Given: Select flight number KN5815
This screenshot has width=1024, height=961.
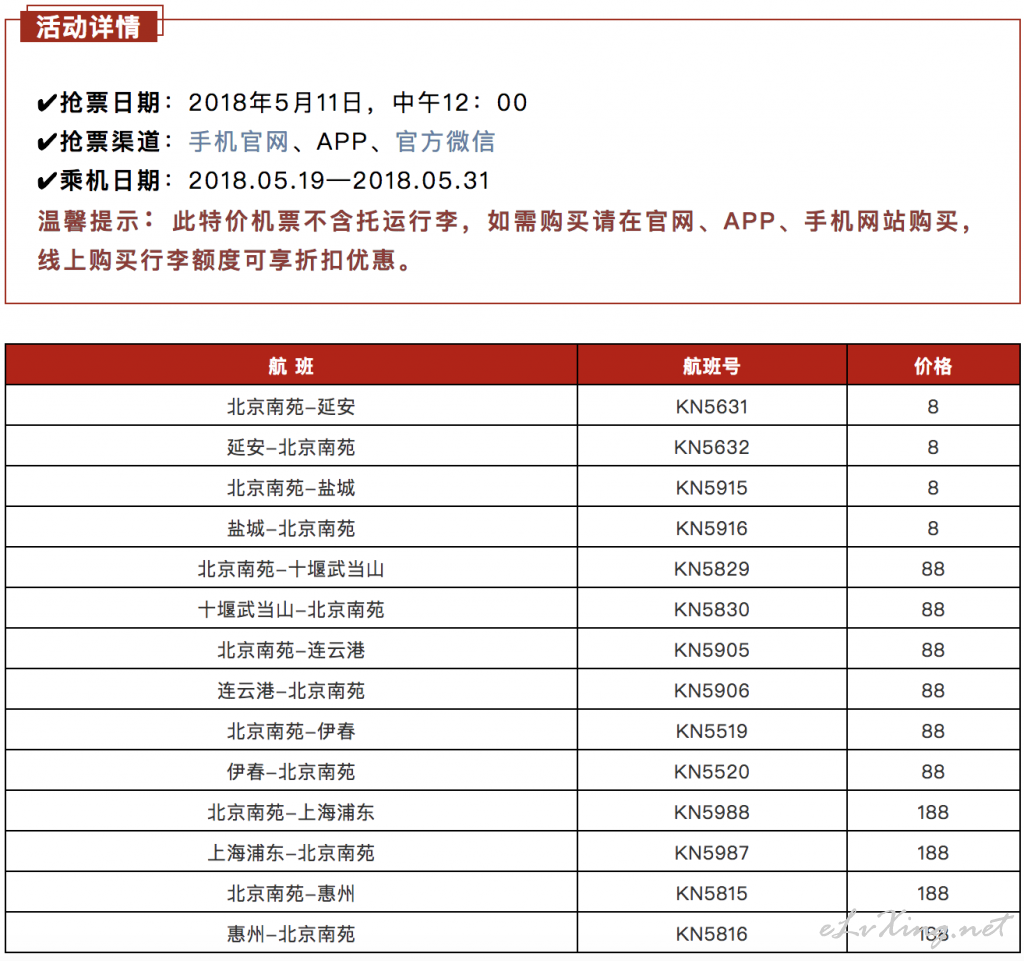Looking at the screenshot, I should (712, 892).
